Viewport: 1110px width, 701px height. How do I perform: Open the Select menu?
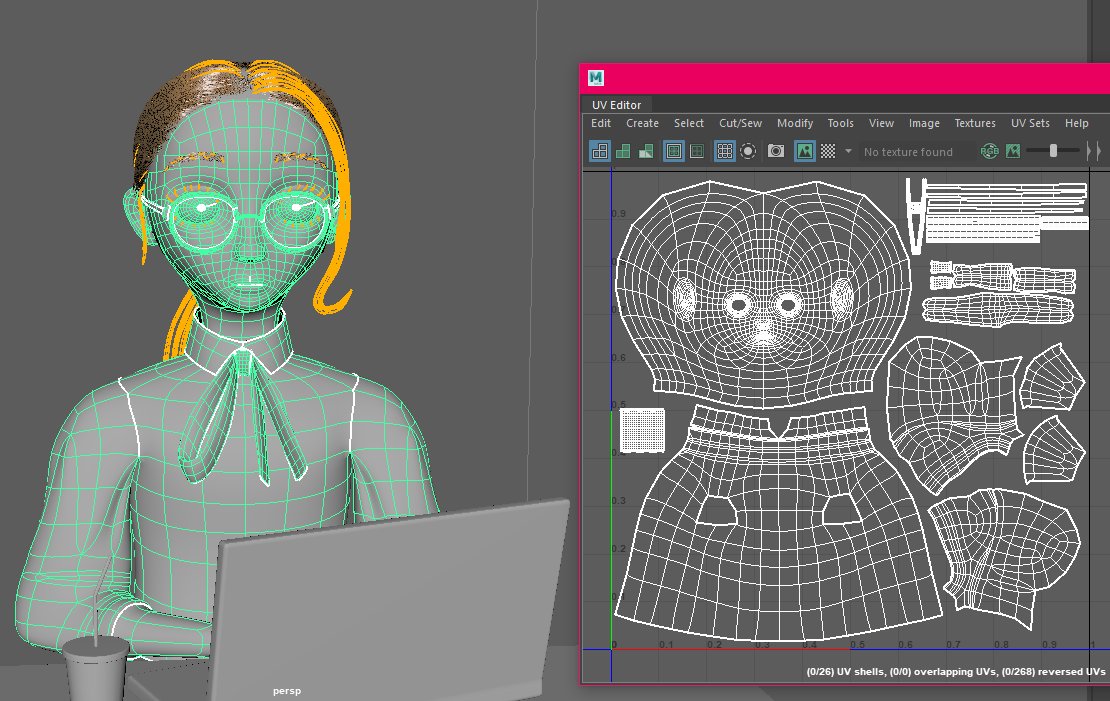tap(689, 123)
